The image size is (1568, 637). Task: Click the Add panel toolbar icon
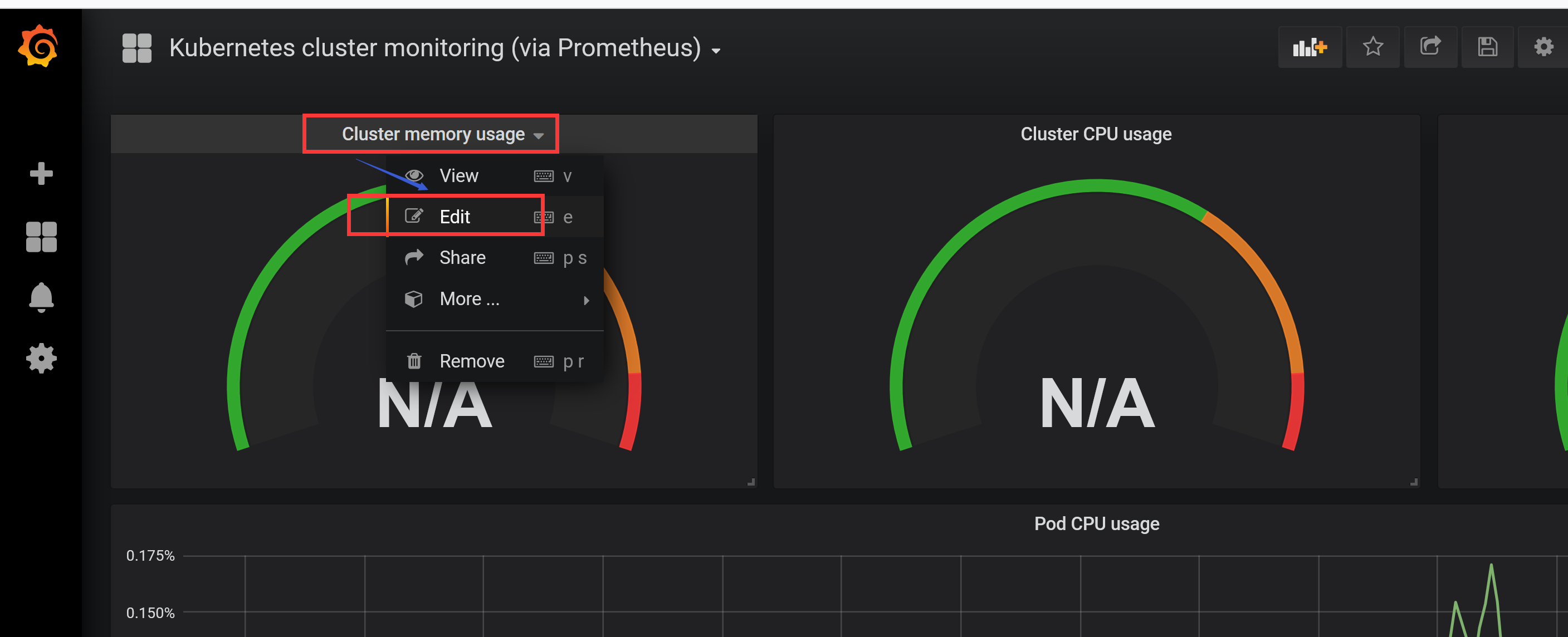(1310, 47)
